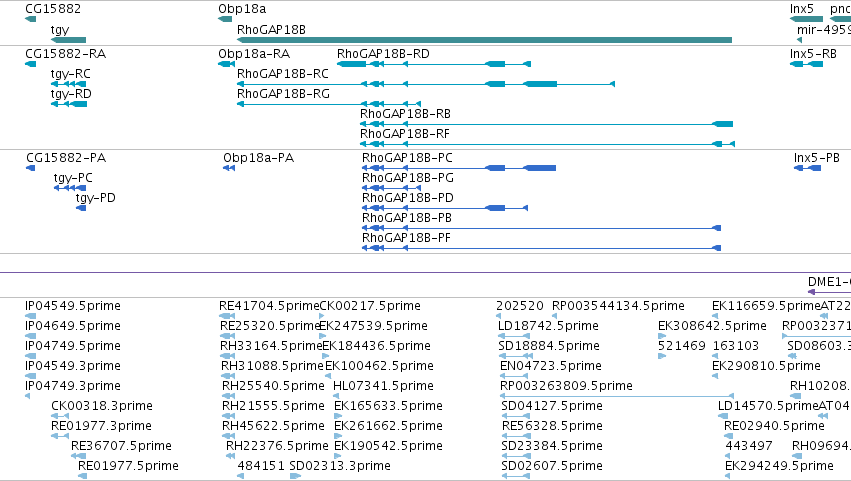The height and width of the screenshot is (481, 851).
Task: Select the long RP003263809.5prime EST
Action: pyautogui.click(x=617, y=396)
